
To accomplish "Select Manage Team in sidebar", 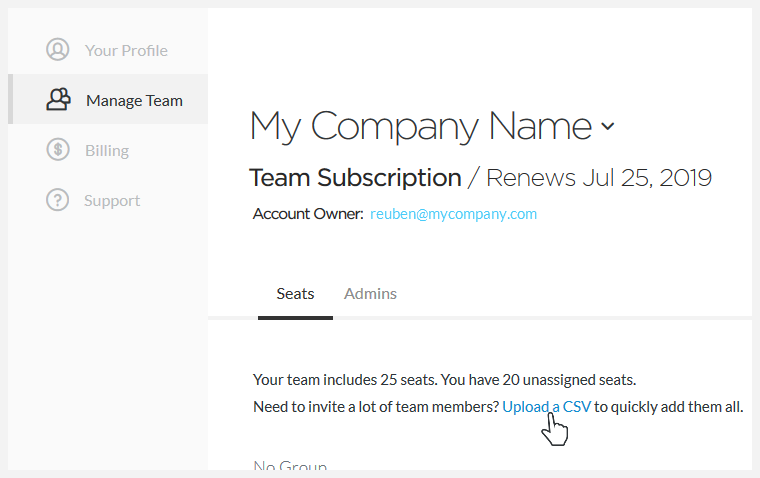I will click(x=134, y=100).
